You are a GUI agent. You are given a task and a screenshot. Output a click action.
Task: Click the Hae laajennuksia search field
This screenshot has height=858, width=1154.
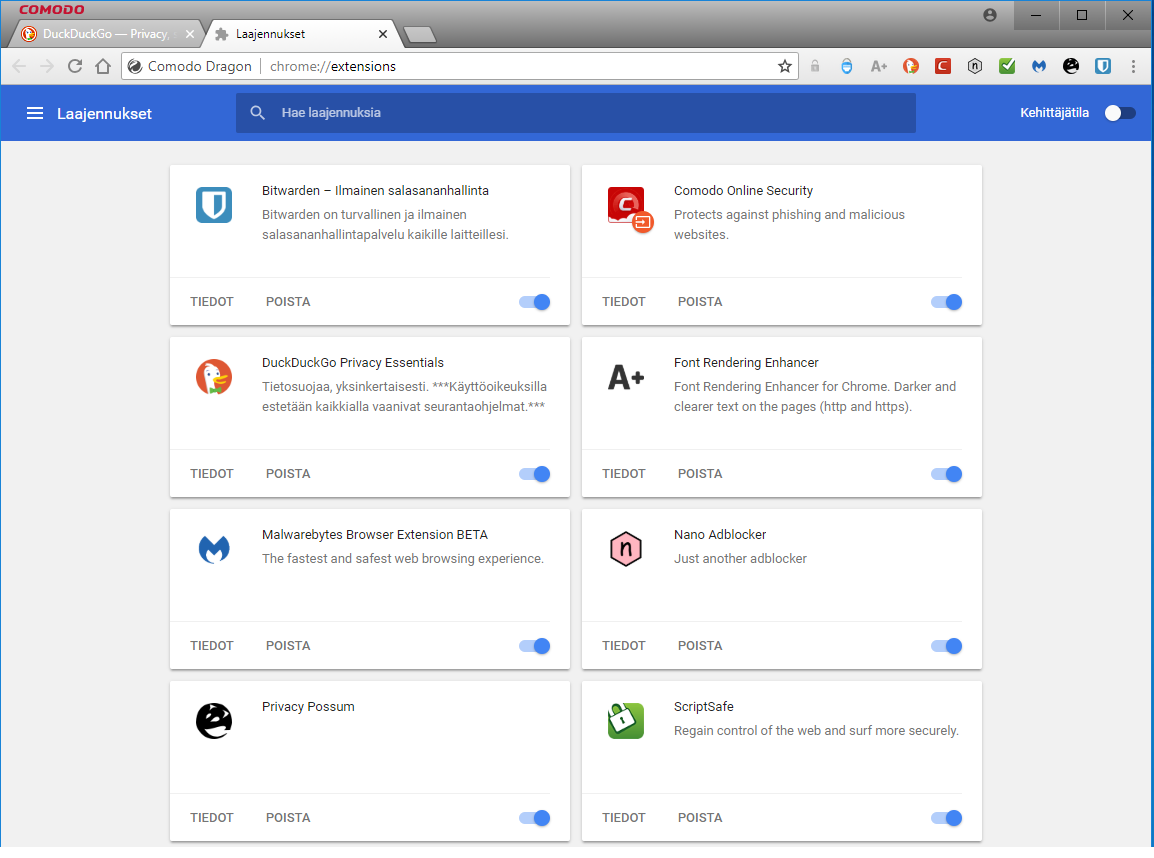tap(590, 113)
